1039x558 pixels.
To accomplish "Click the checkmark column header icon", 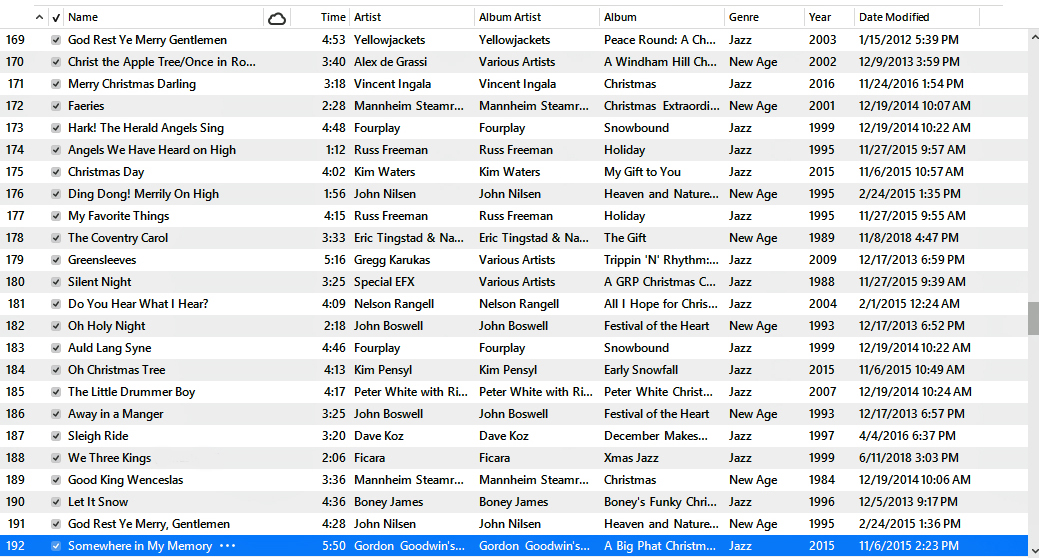I will coord(55,17).
